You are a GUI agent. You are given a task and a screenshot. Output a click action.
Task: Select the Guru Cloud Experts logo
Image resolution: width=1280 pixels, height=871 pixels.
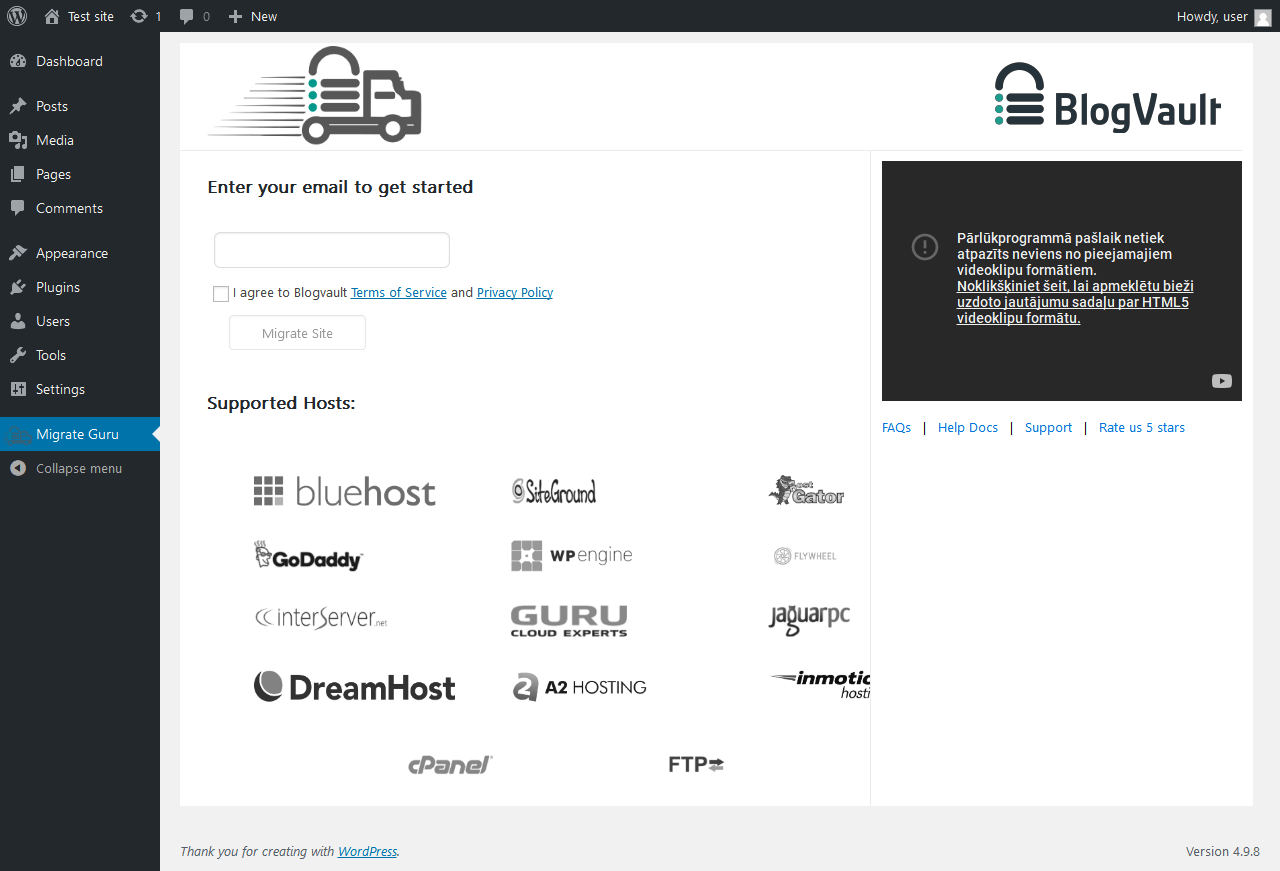coord(569,621)
